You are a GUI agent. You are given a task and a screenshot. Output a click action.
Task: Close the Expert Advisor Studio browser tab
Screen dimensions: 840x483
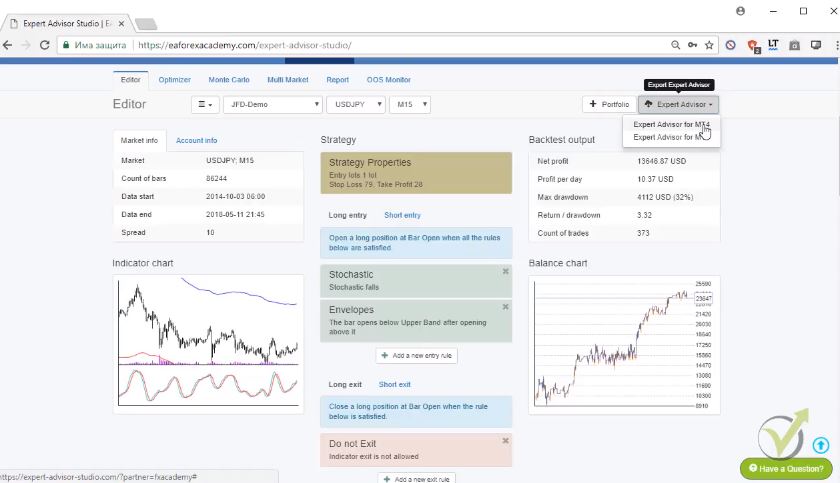(122, 24)
